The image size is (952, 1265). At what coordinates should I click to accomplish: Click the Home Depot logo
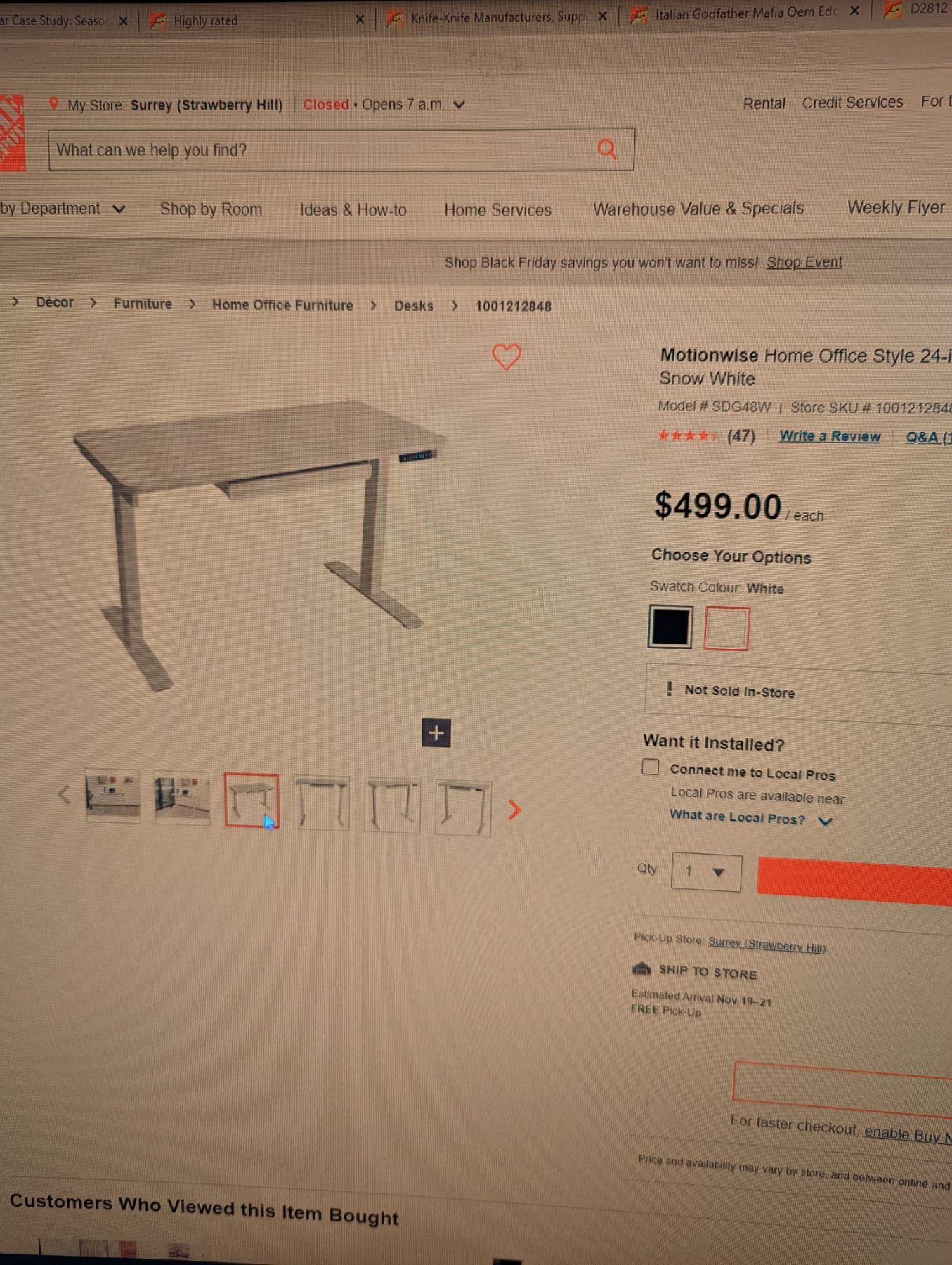12,133
